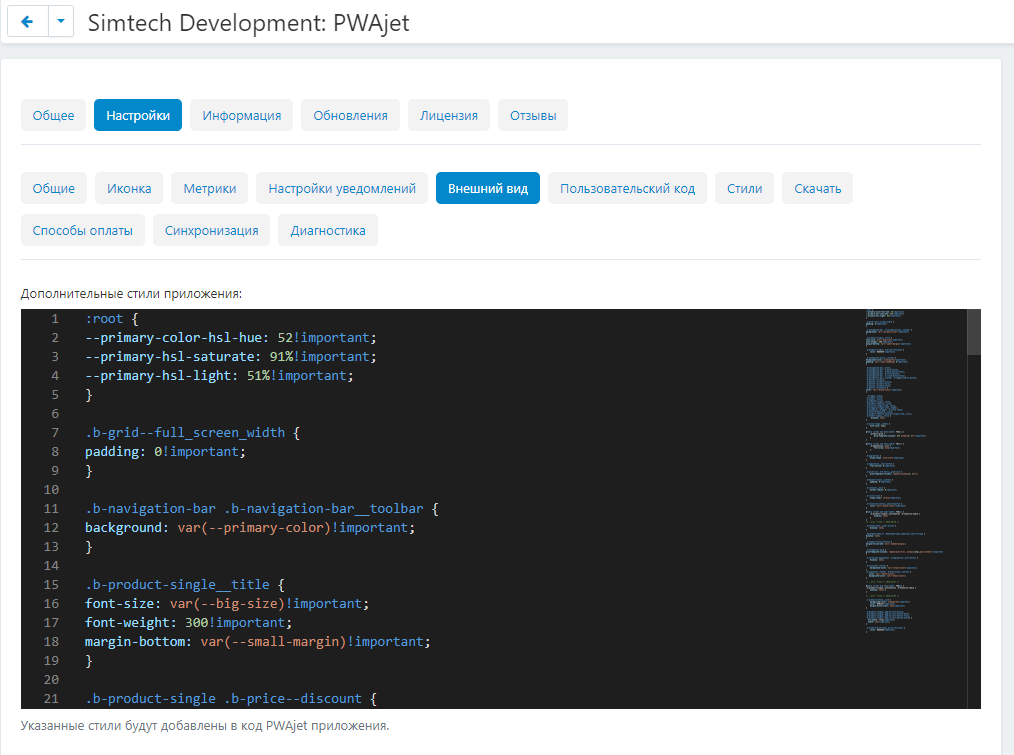
Task: Click the ':root {' line in editor
Action: [x=112, y=318]
